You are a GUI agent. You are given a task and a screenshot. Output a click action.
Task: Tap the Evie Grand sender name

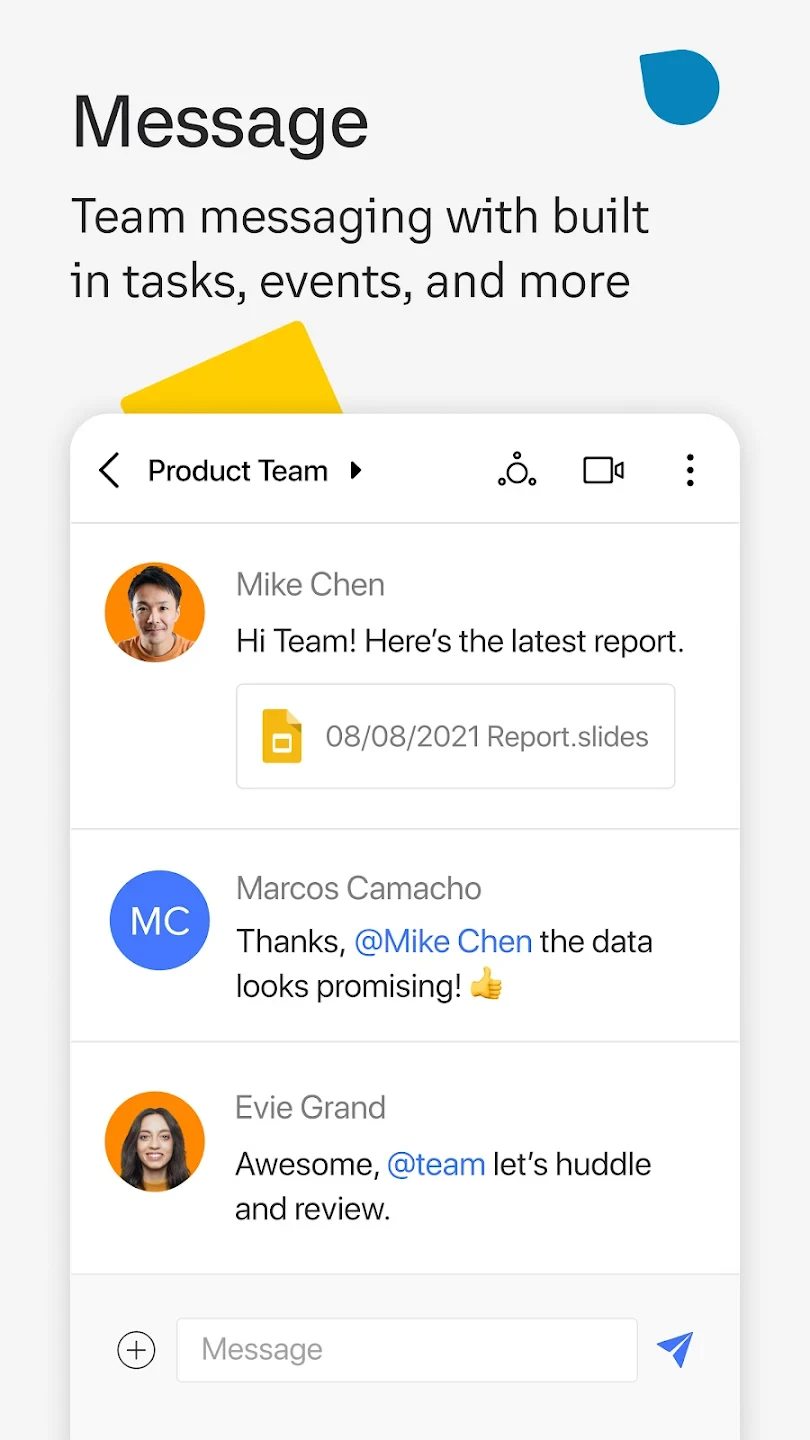(310, 1107)
